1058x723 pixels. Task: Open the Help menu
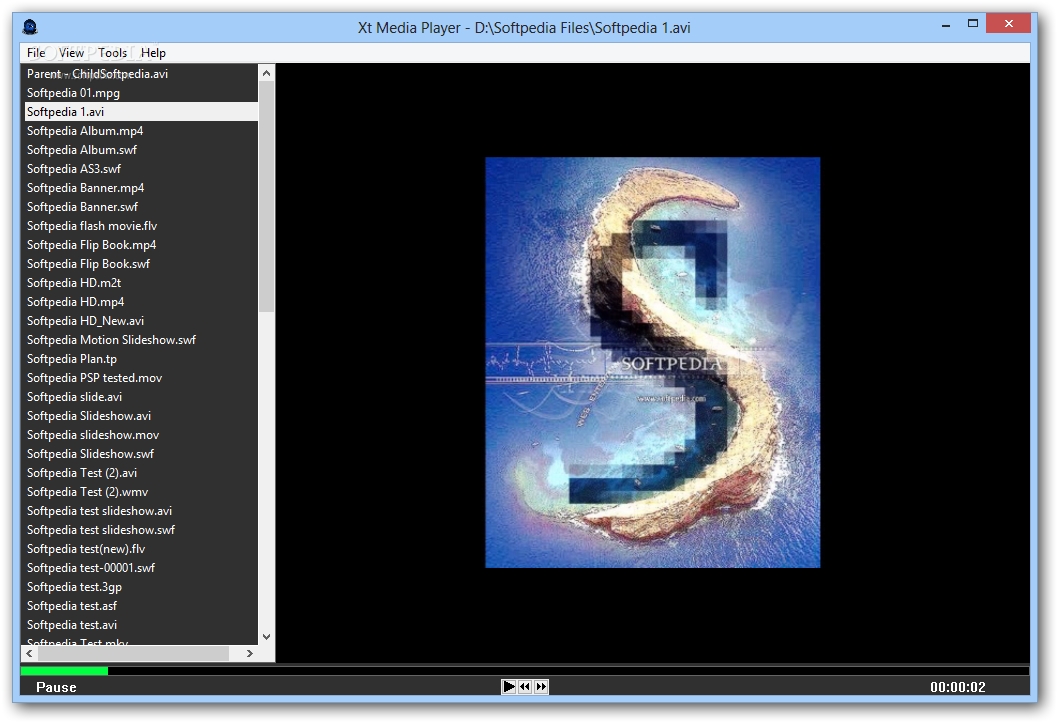[x=153, y=53]
